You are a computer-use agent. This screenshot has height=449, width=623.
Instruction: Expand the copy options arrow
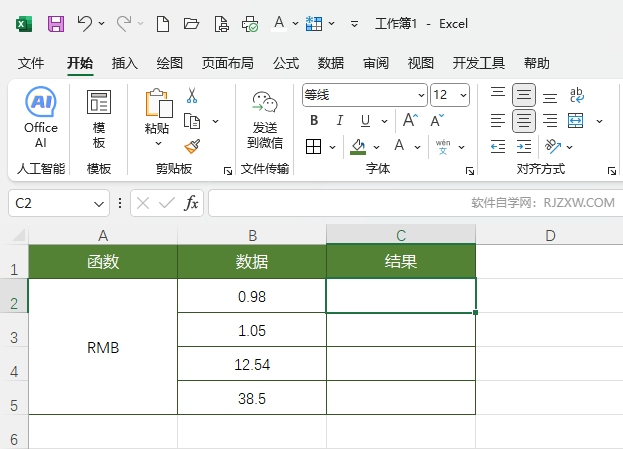point(215,121)
